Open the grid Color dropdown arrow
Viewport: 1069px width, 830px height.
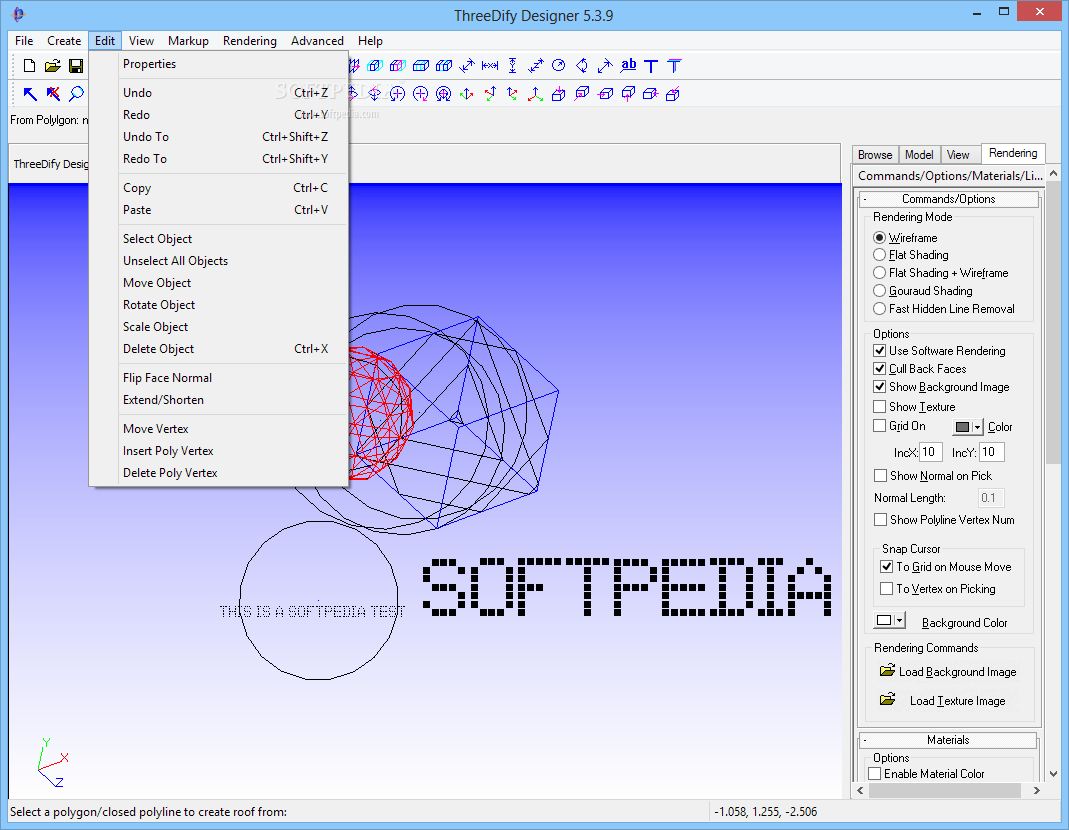pos(977,427)
